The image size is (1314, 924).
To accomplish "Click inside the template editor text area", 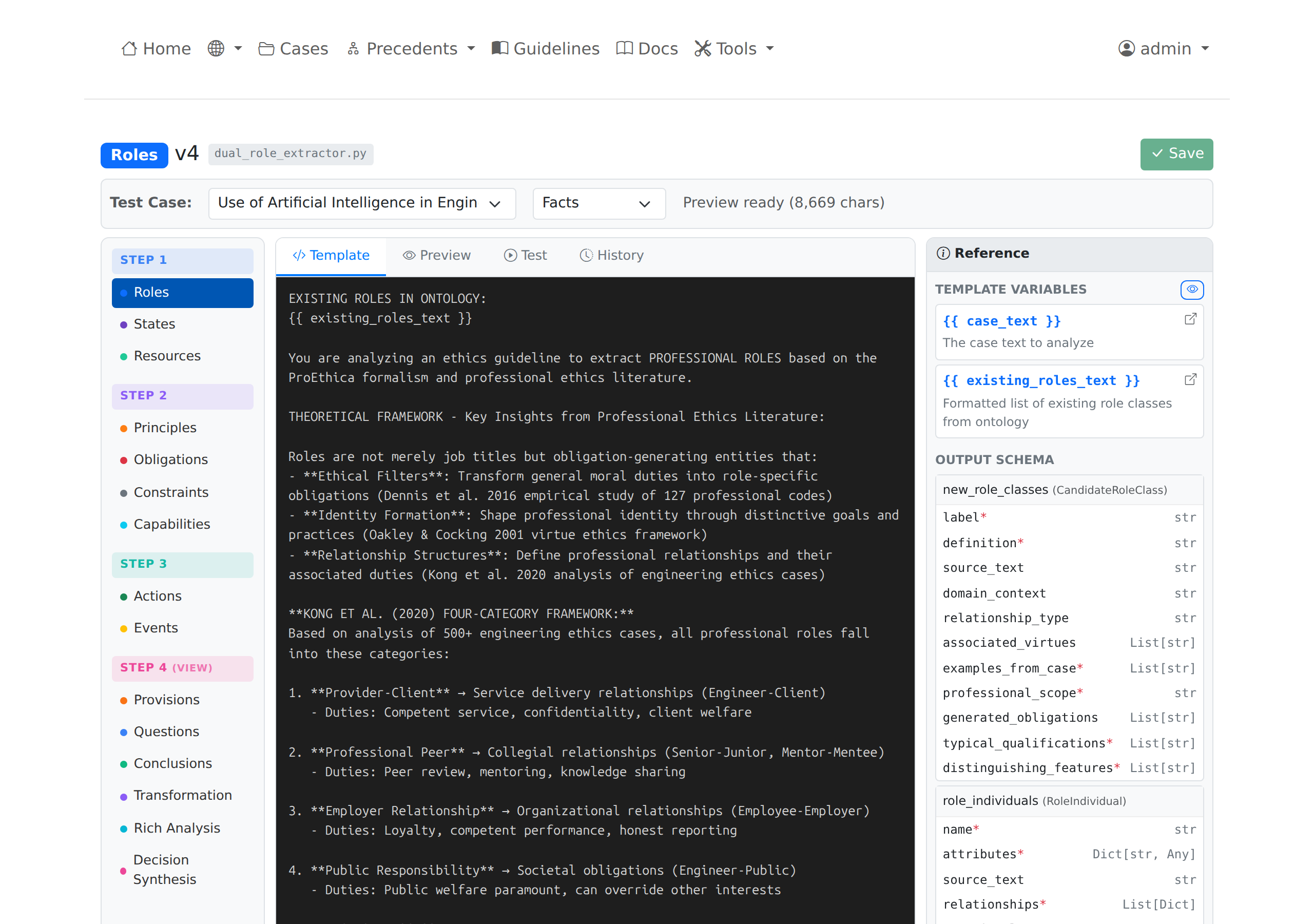I will (x=594, y=600).
